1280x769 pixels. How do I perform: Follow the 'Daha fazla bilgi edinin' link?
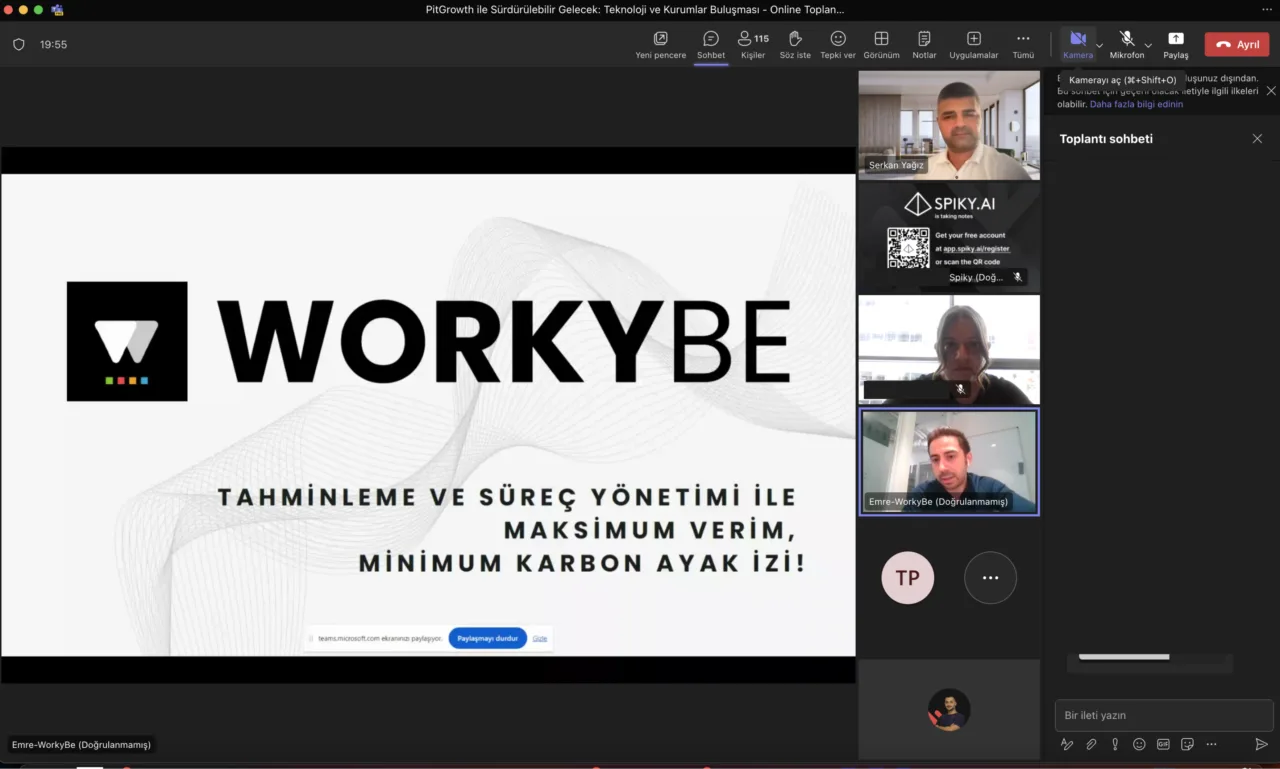tap(1136, 104)
